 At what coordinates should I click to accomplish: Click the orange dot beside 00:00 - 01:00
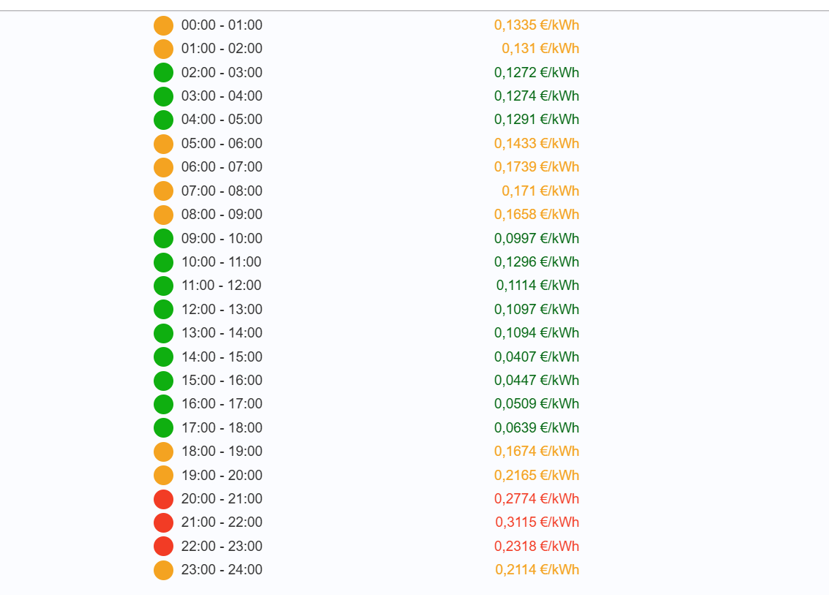[x=163, y=25]
